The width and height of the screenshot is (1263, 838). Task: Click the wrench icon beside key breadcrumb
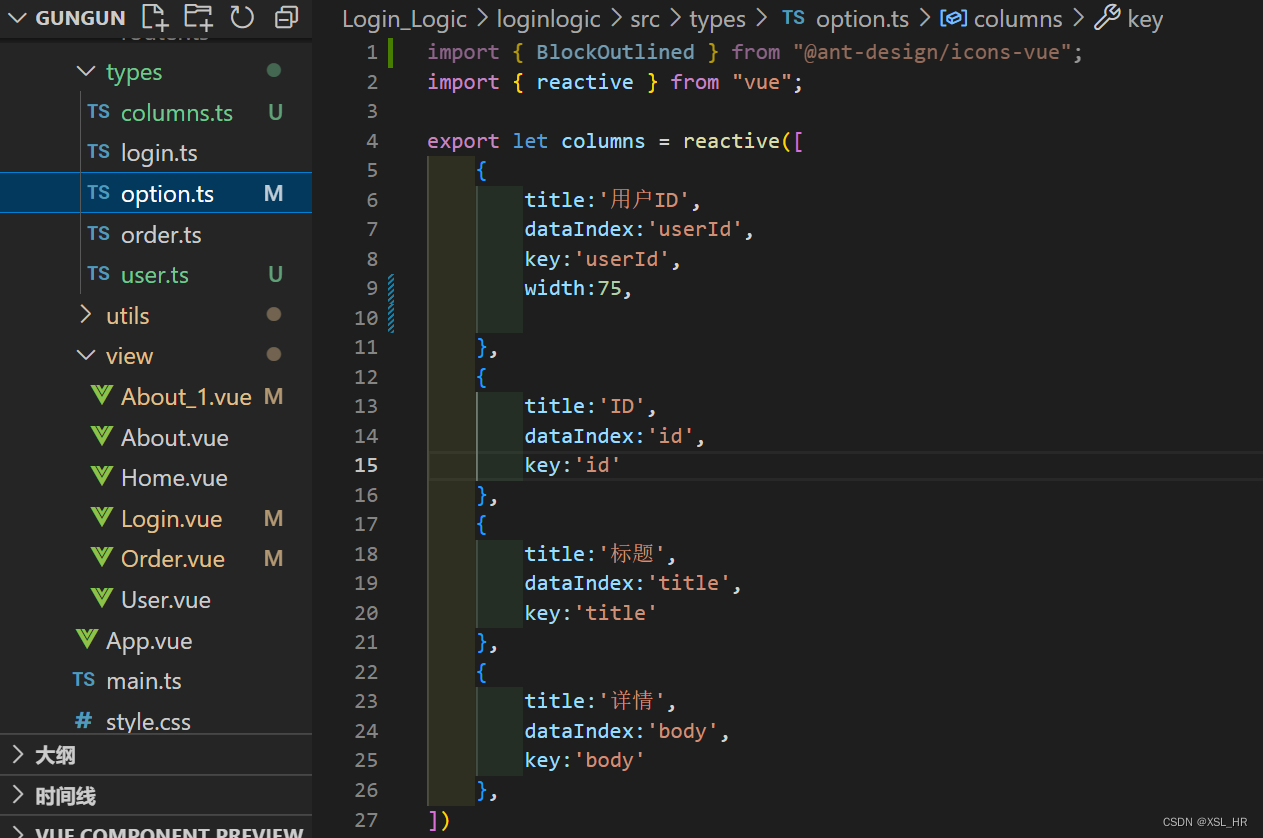click(x=1106, y=18)
